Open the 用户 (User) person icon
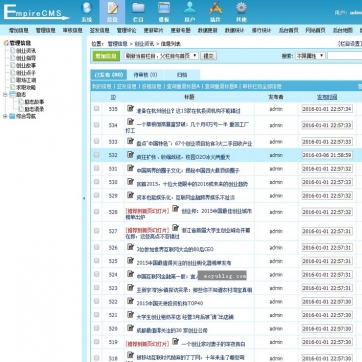 (190, 8)
